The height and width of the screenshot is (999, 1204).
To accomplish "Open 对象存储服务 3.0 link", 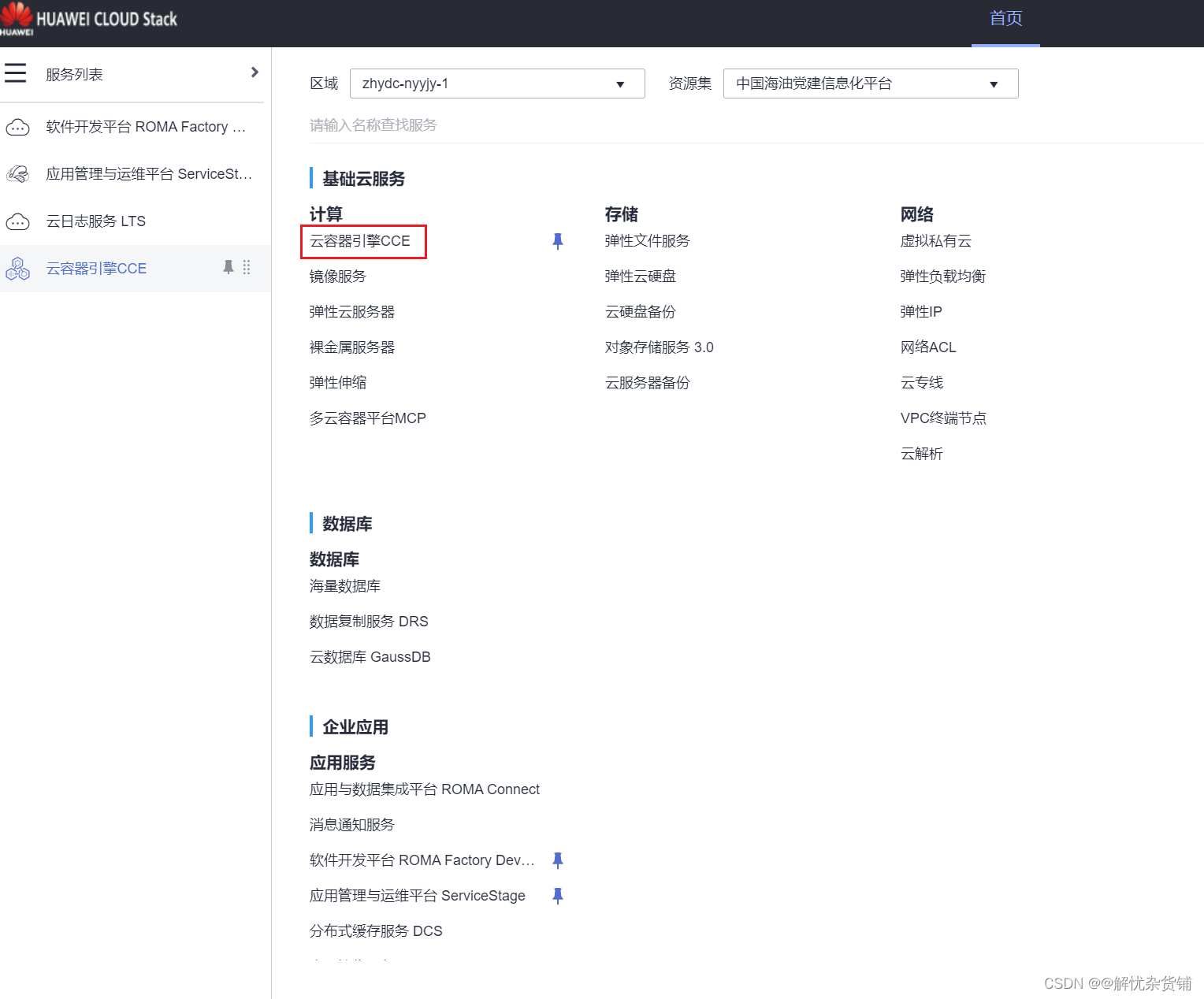I will (x=660, y=347).
